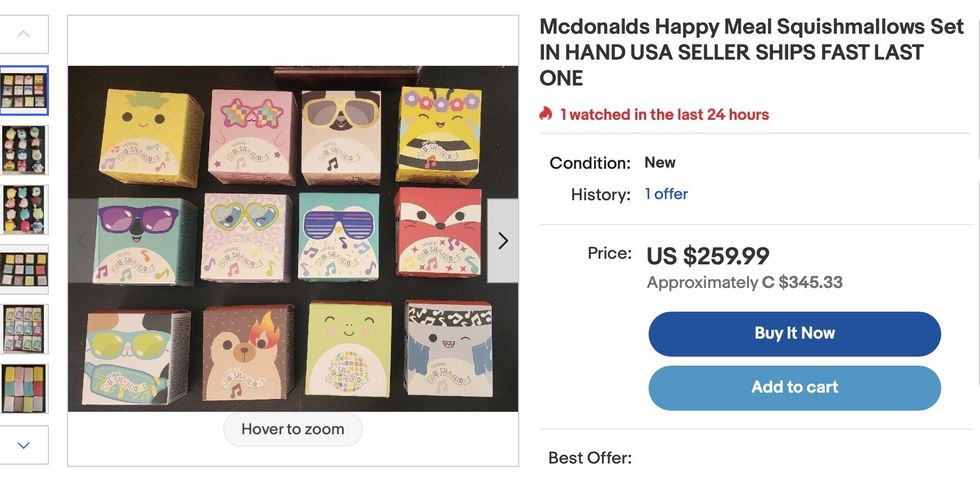
Task: Add the Squishmallows set to cart
Action: (x=794, y=388)
